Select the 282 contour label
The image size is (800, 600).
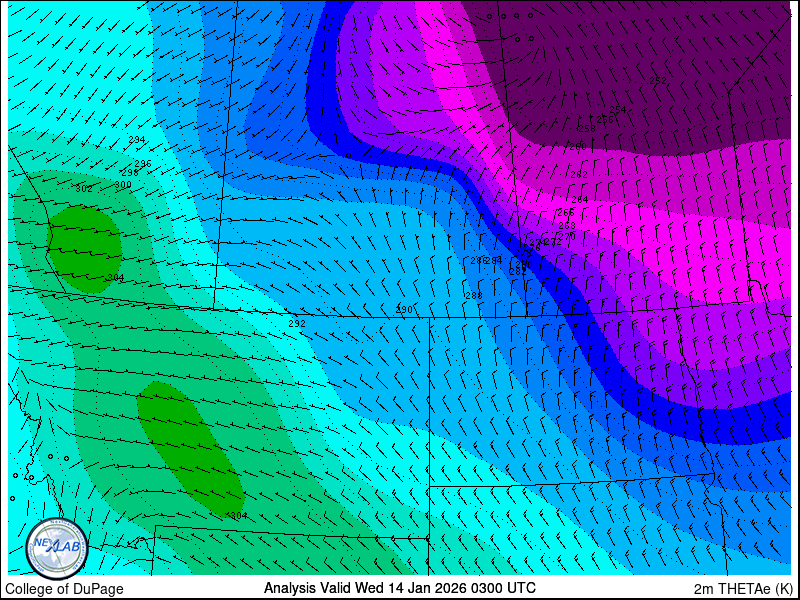[x=518, y=272]
